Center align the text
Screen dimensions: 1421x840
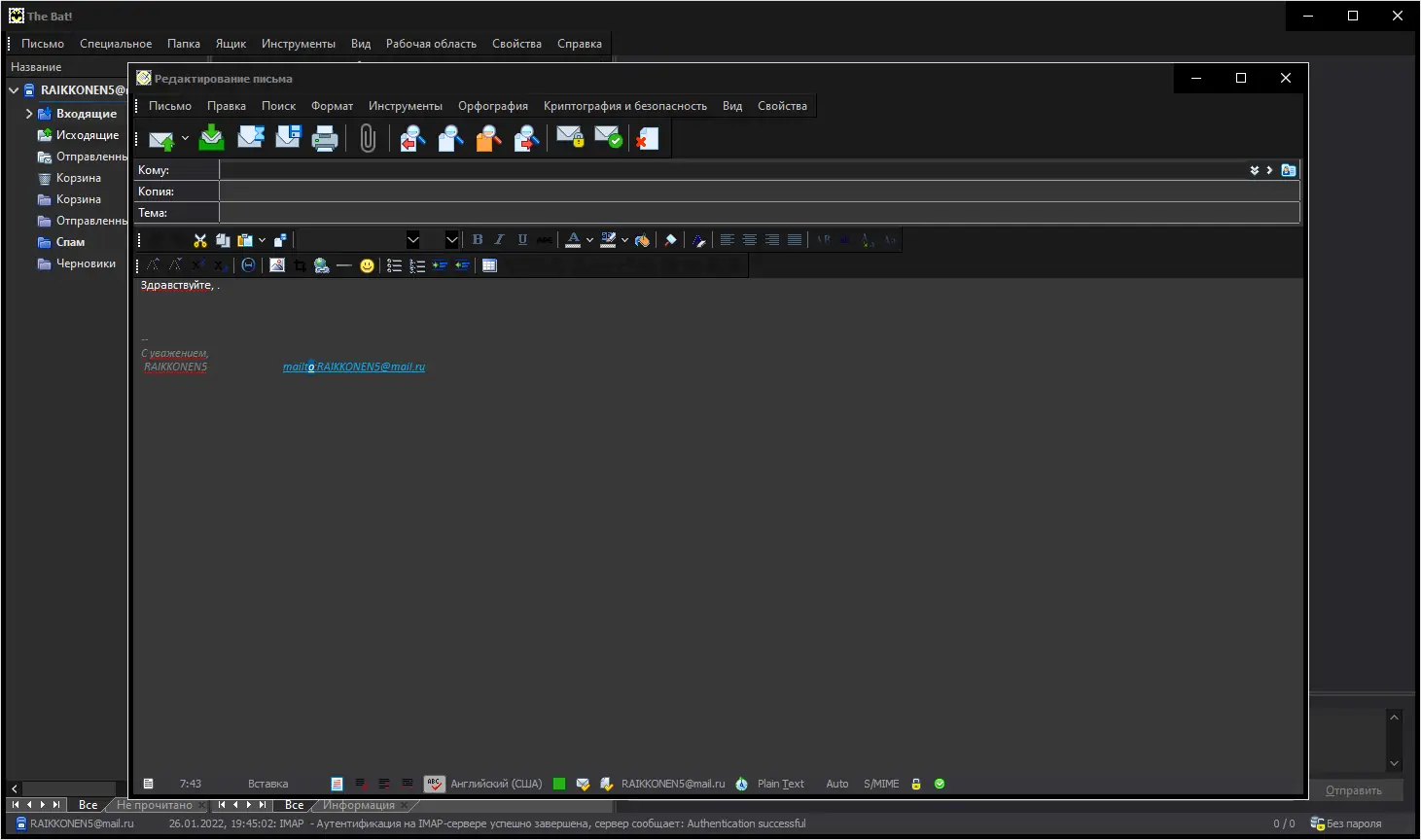click(749, 240)
